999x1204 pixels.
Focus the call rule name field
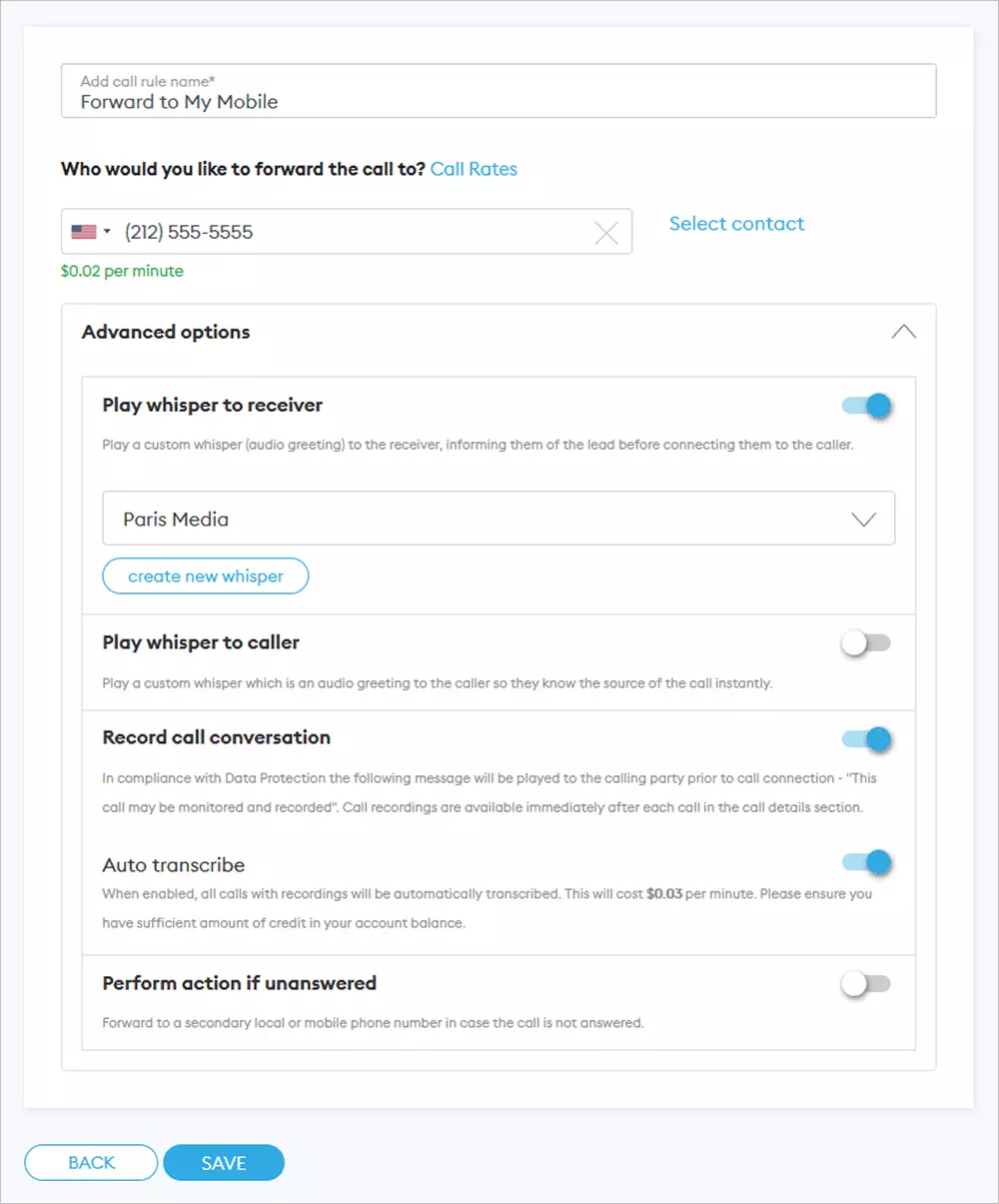tap(498, 101)
